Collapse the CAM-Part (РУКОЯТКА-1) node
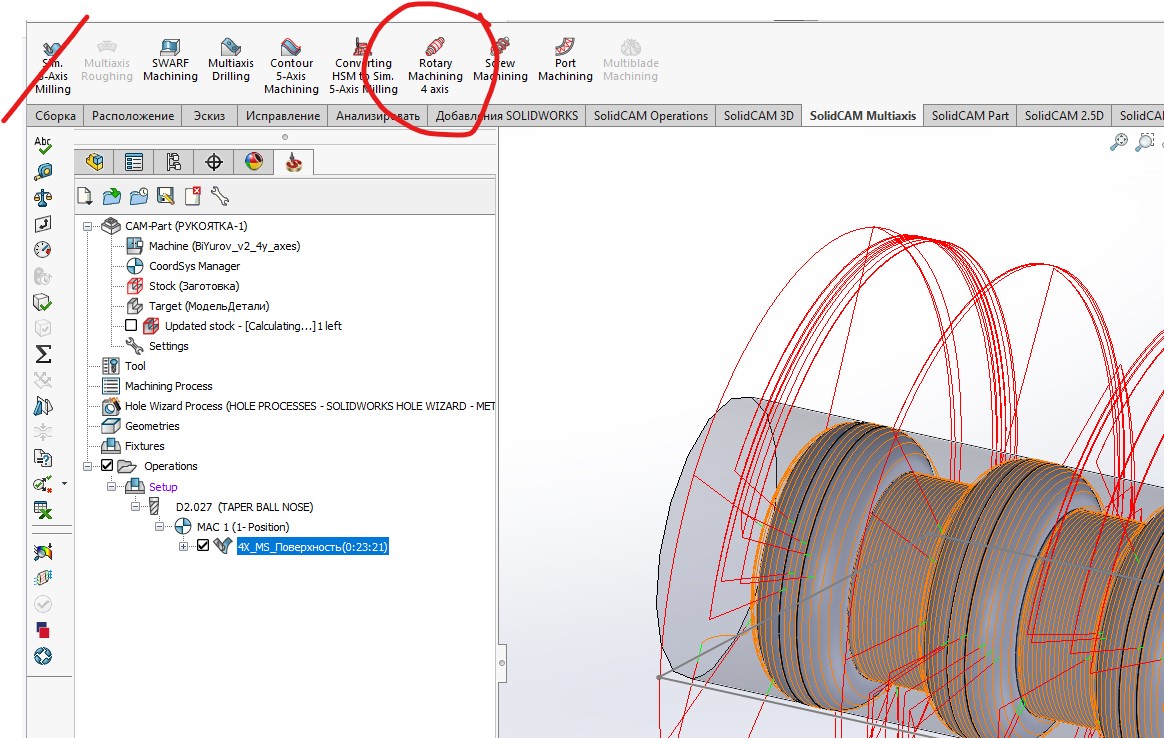The height and width of the screenshot is (738, 1164). coord(87,226)
